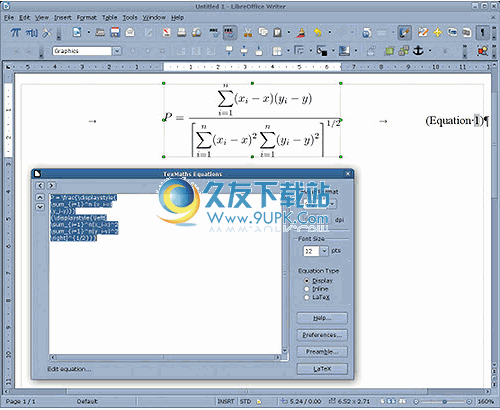Click Bring to Front icon
The width and height of the screenshot is (500, 410).
389,51
